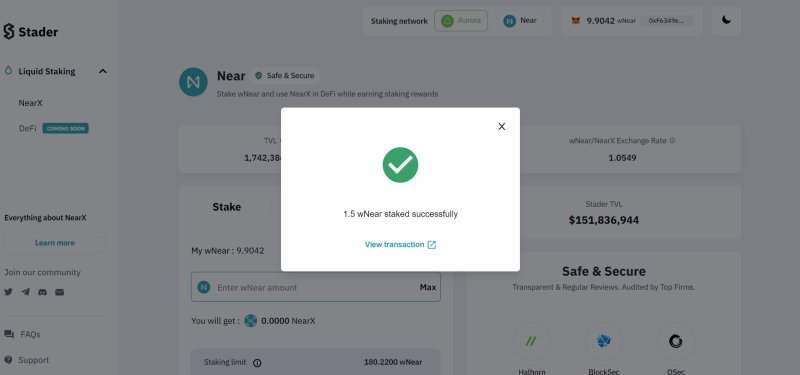The height and width of the screenshot is (375, 800).
Task: Open the Discord community icon
Action: click(43, 292)
